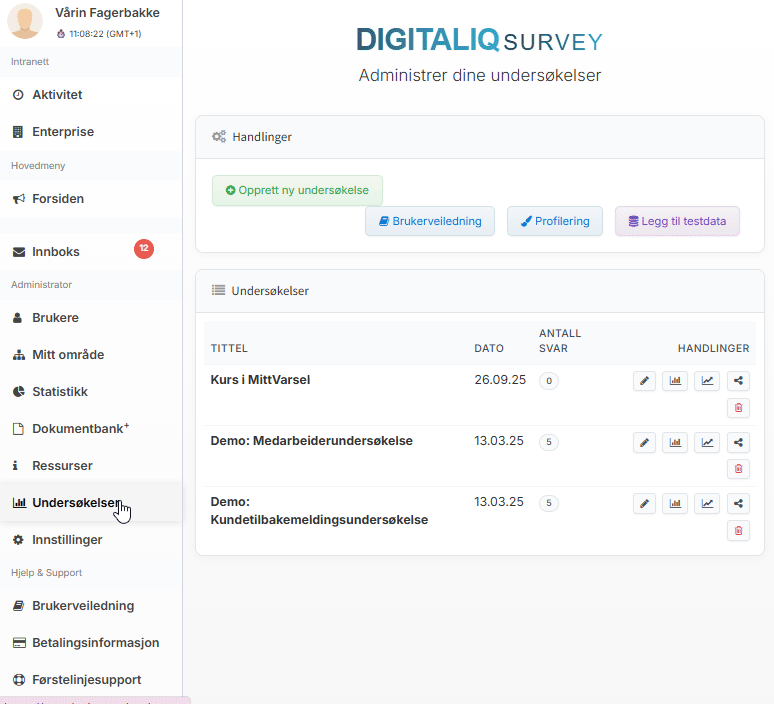Delete the Demo: Medarbeiderundersøkelse survey
This screenshot has height=704, width=774.
(738, 468)
